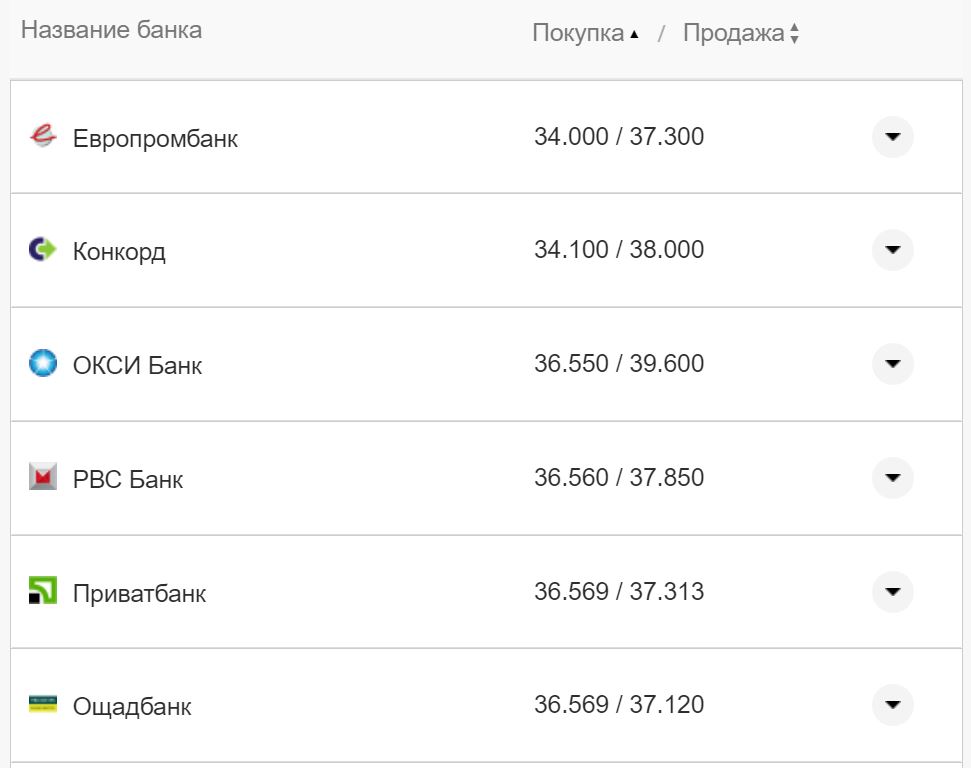
Task: Expand the ОКСИ Банк row details
Action: click(892, 364)
